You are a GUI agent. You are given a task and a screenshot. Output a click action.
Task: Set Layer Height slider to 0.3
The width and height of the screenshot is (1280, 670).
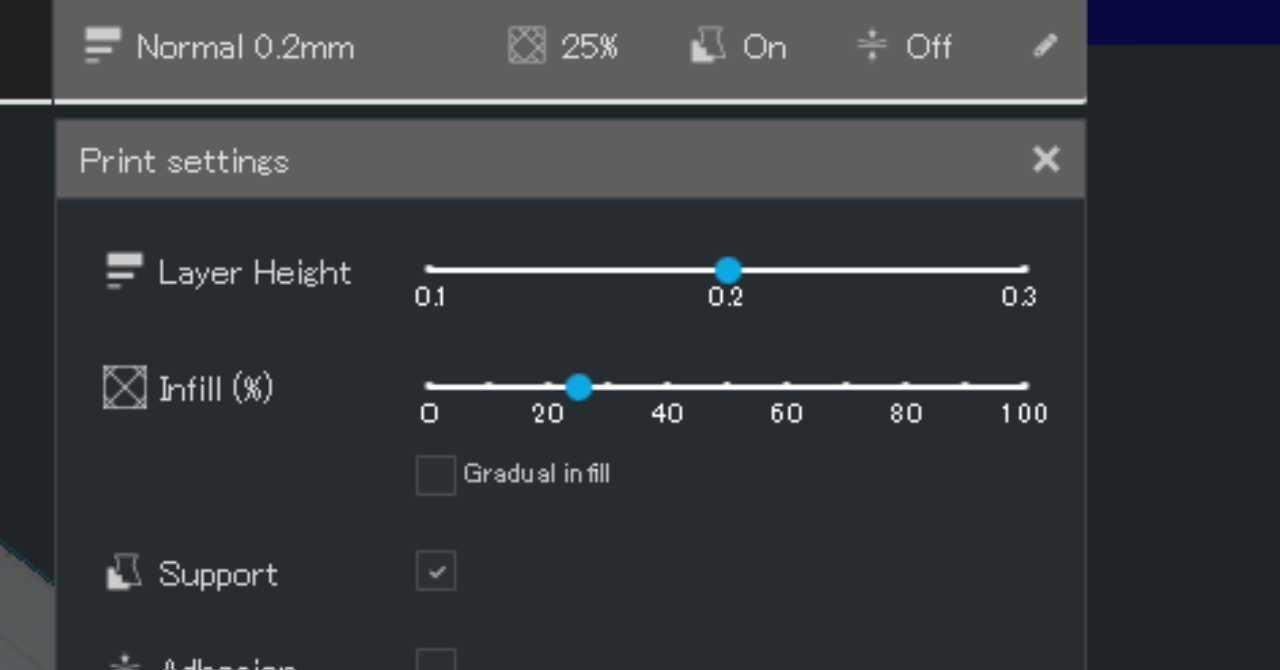[1023, 269]
